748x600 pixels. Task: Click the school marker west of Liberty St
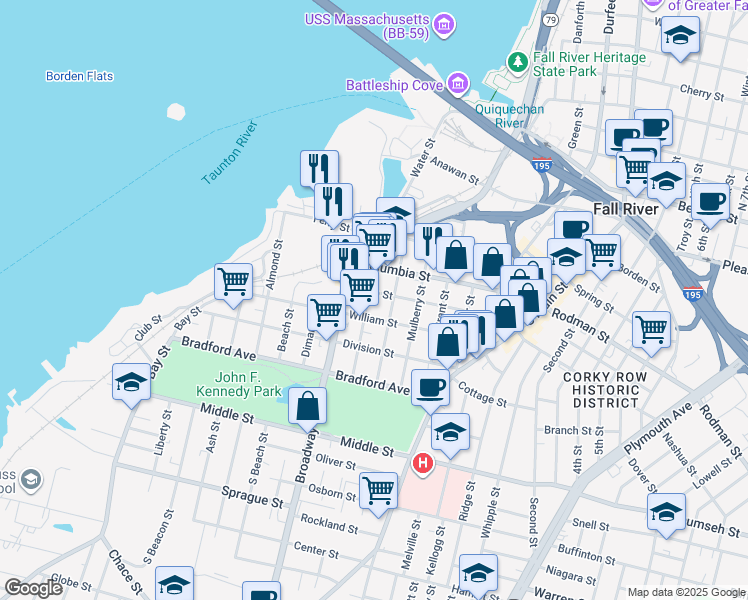[x=132, y=382]
